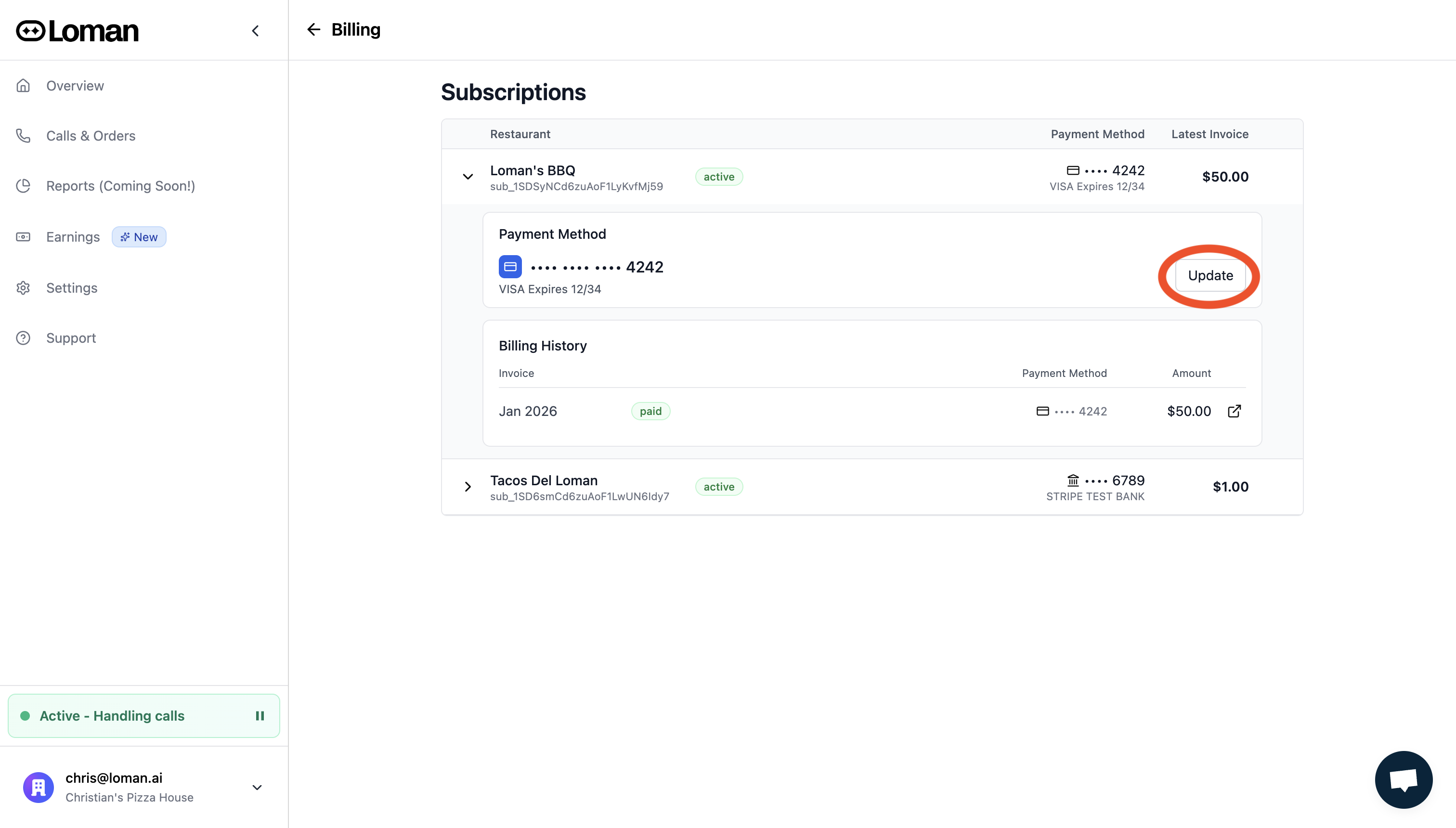Click the Support question mark icon
1456x828 pixels.
point(23,338)
